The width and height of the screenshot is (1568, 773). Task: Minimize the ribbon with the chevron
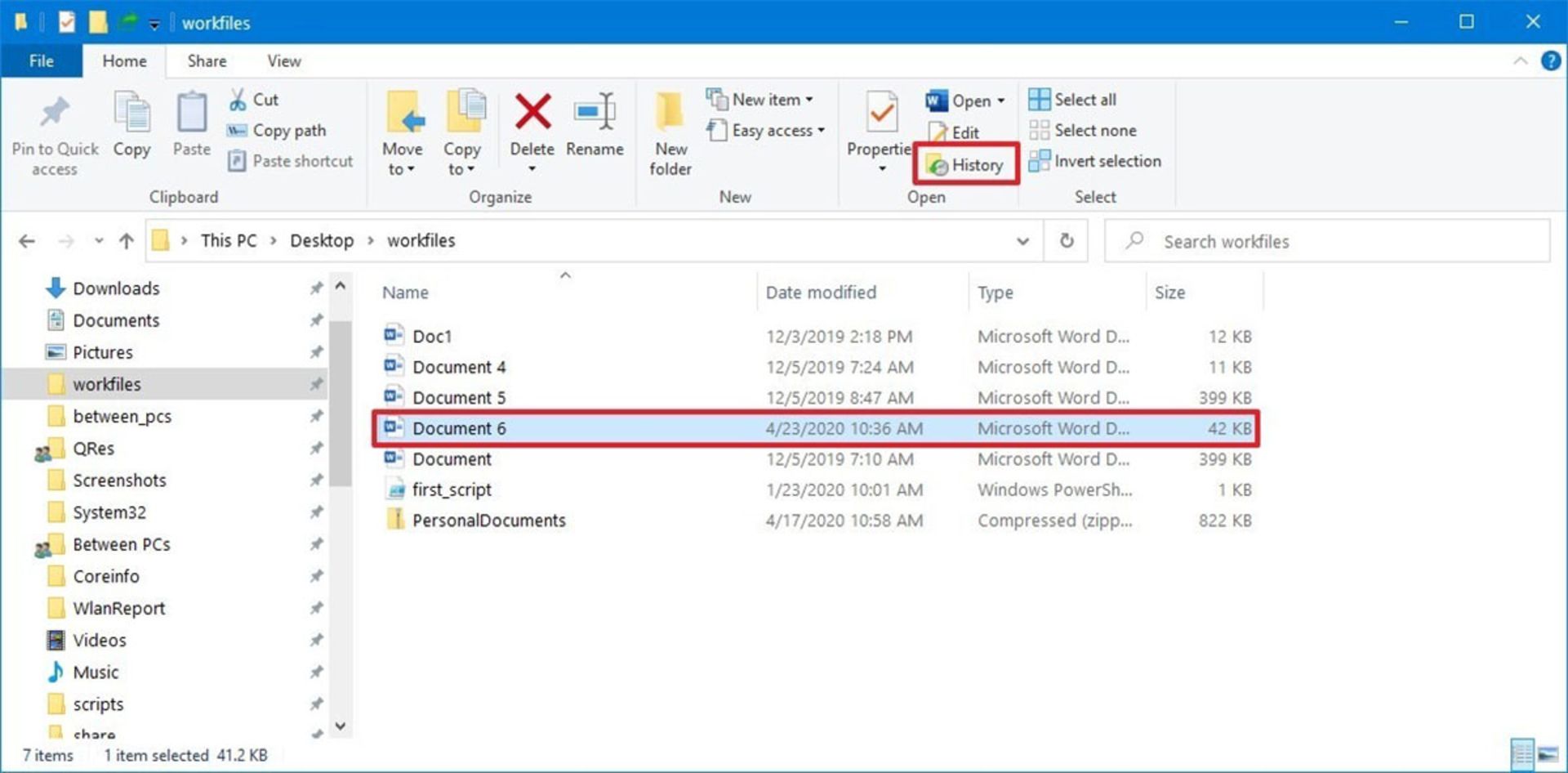coord(1521,61)
